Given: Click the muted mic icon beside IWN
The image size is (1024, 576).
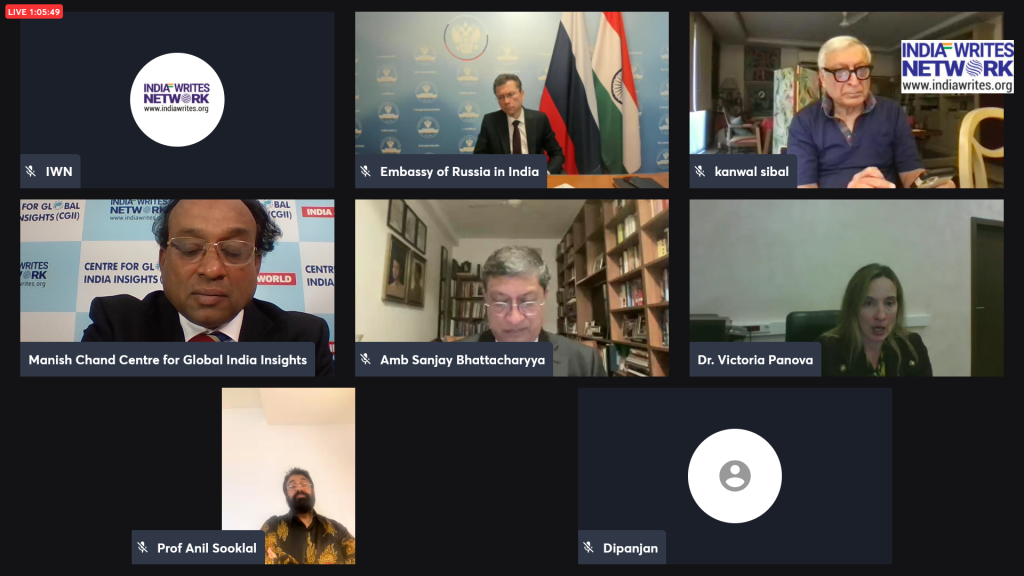Looking at the screenshot, I should tap(31, 171).
